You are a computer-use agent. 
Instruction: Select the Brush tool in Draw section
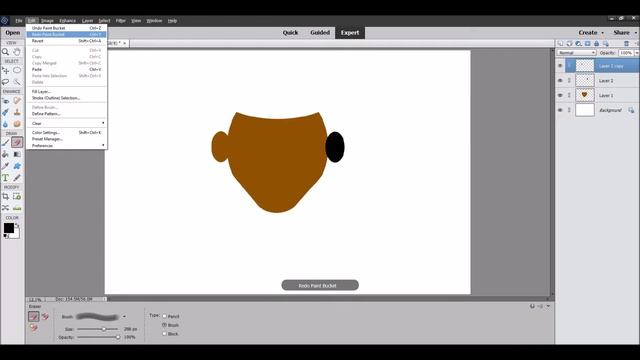point(5,142)
